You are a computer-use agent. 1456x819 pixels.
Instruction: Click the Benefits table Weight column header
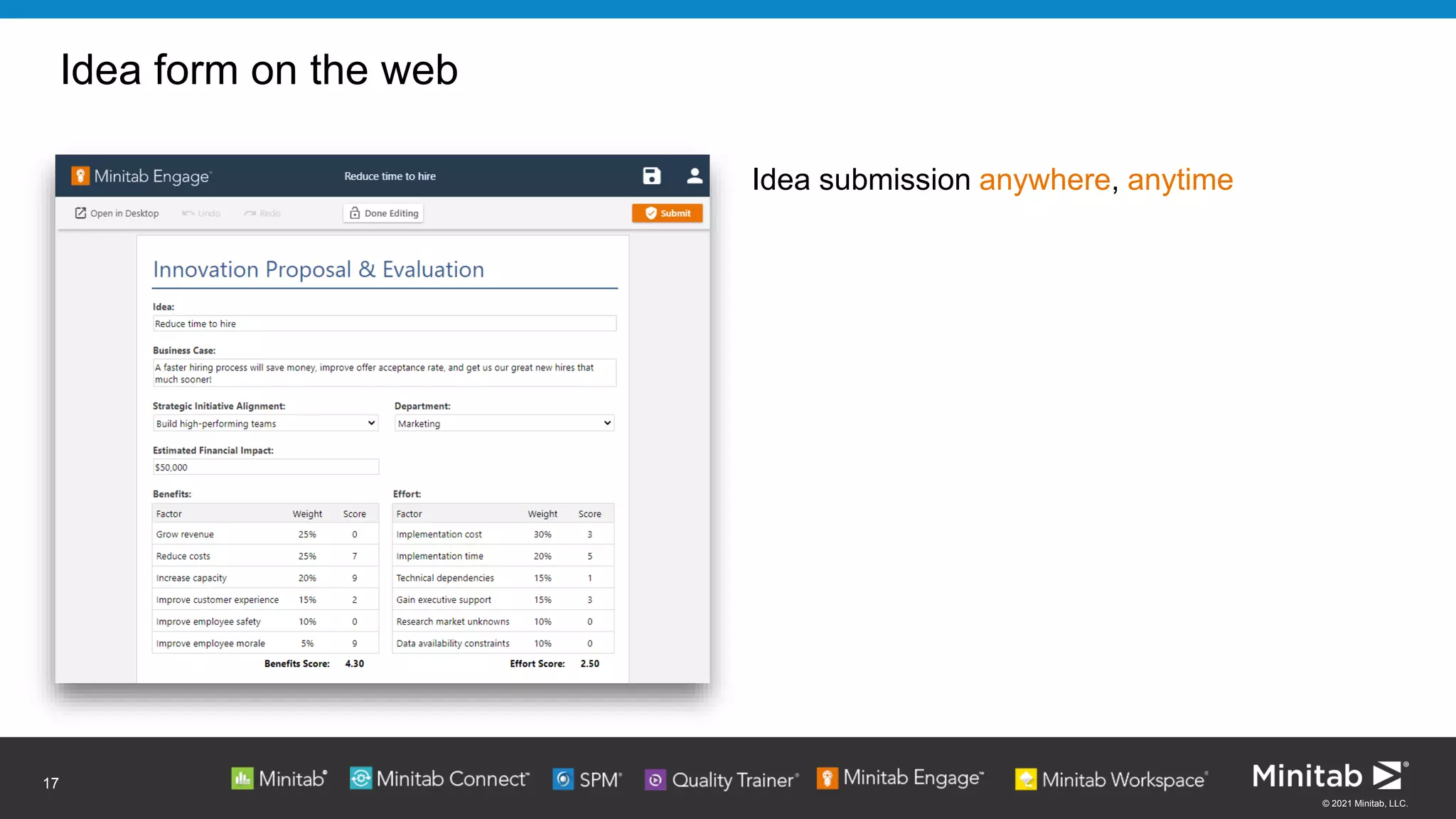(307, 514)
